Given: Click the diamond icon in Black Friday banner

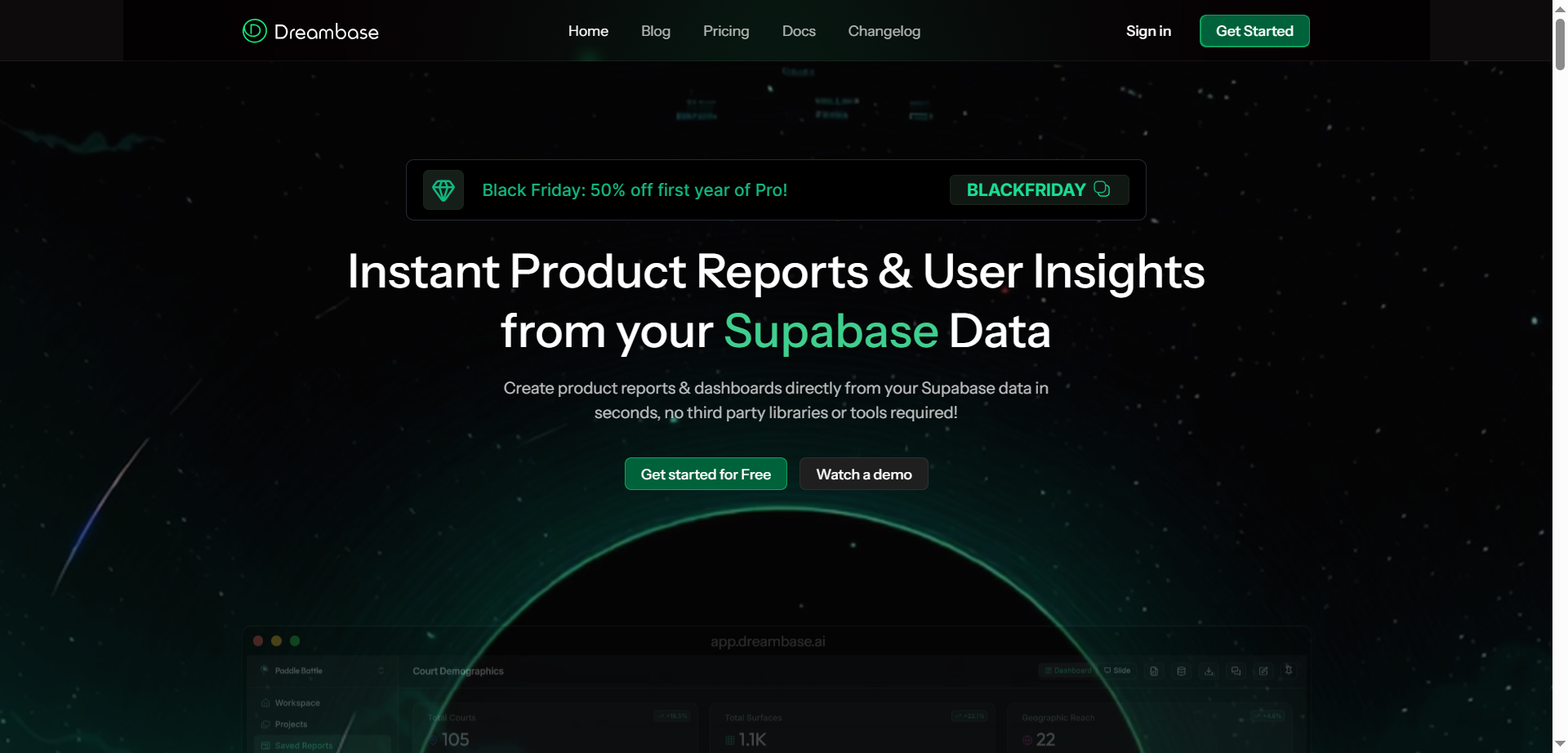Looking at the screenshot, I should tap(443, 190).
